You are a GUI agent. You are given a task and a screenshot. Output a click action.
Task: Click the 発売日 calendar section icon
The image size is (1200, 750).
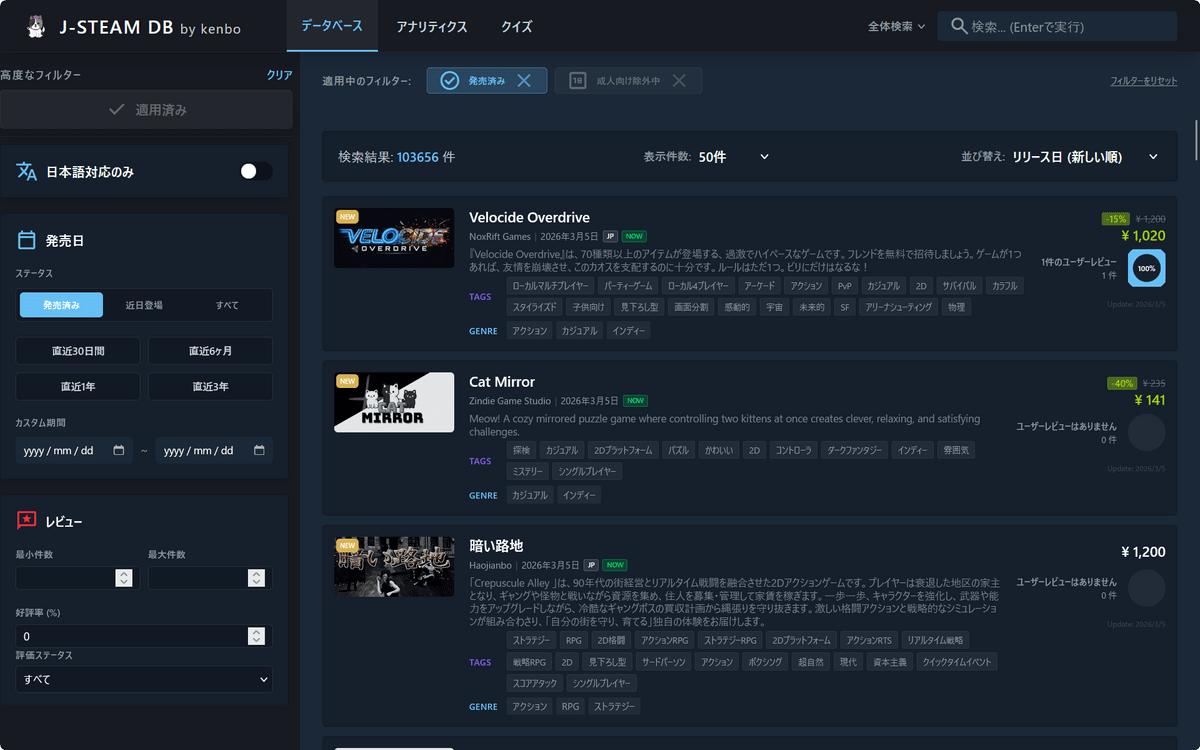(27, 241)
